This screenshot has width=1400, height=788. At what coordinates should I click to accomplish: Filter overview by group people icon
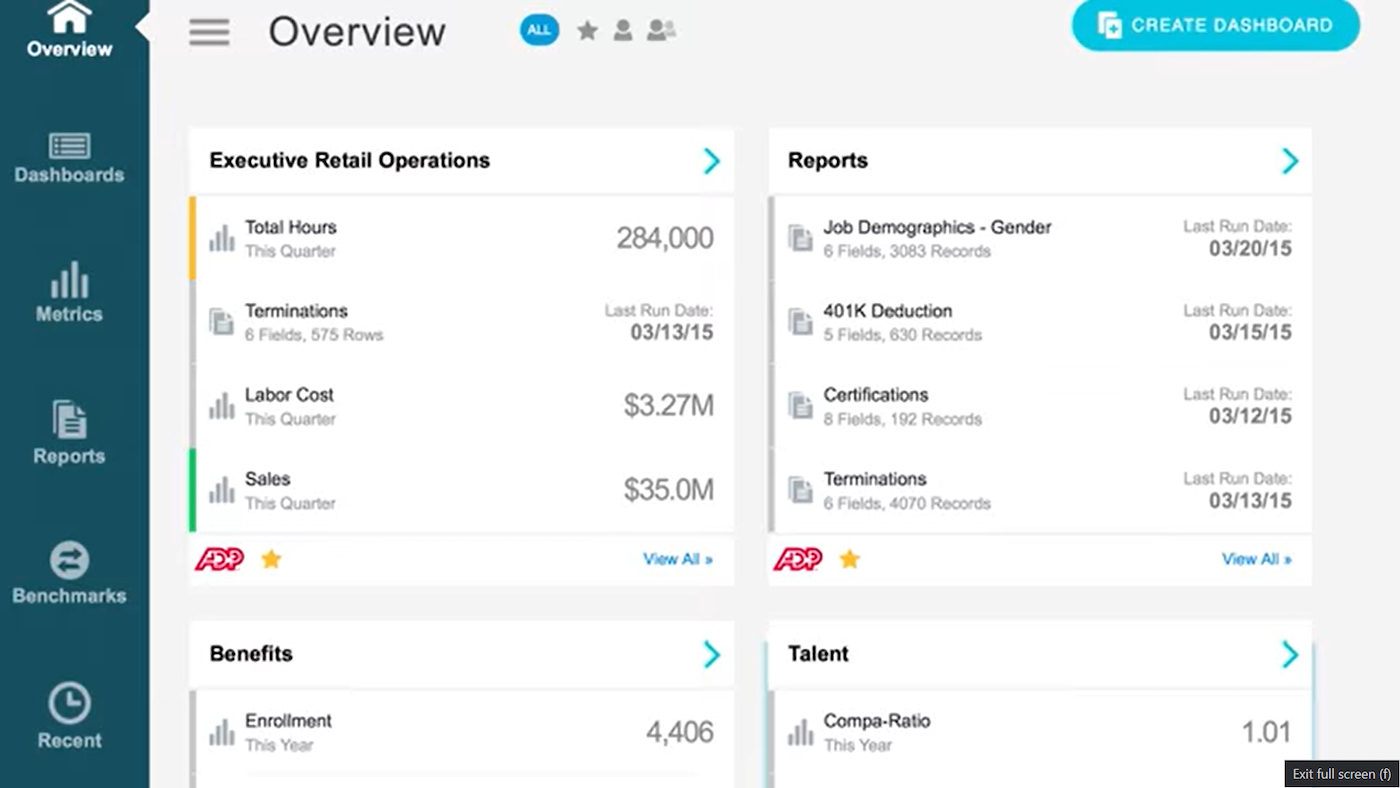click(660, 31)
